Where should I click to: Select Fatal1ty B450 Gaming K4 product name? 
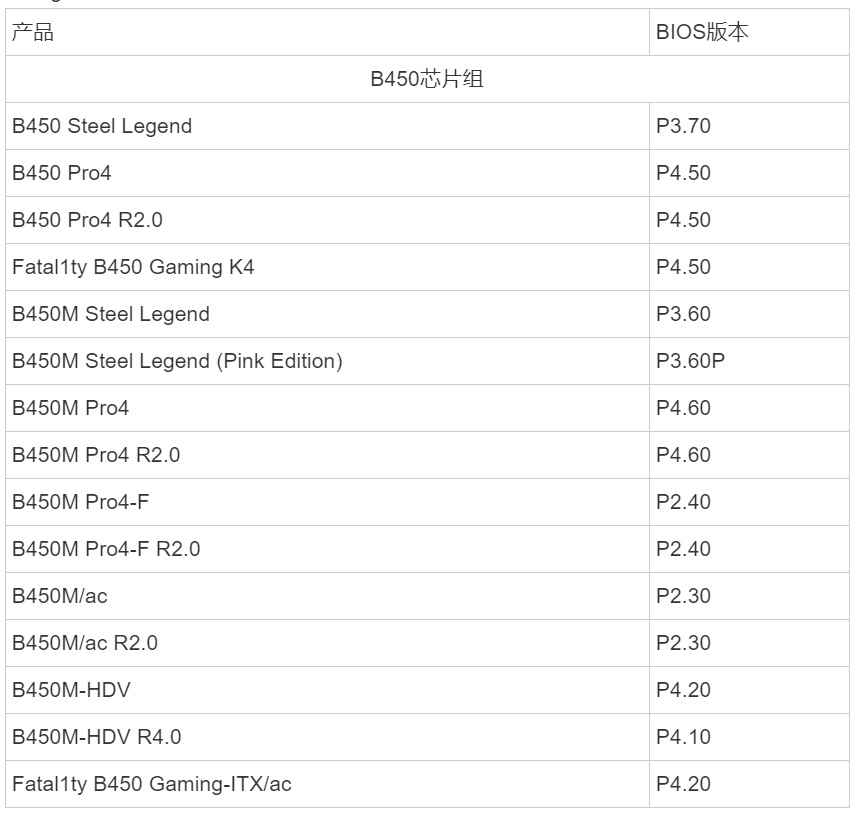(133, 268)
